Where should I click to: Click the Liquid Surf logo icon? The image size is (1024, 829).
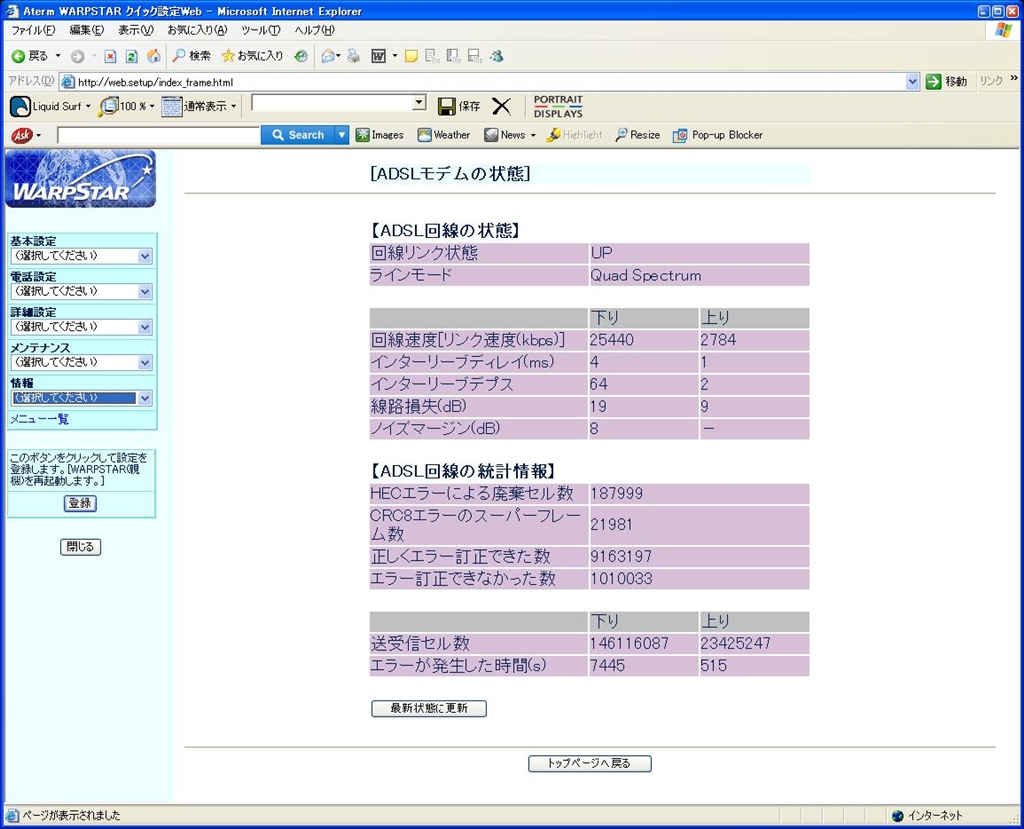point(20,106)
